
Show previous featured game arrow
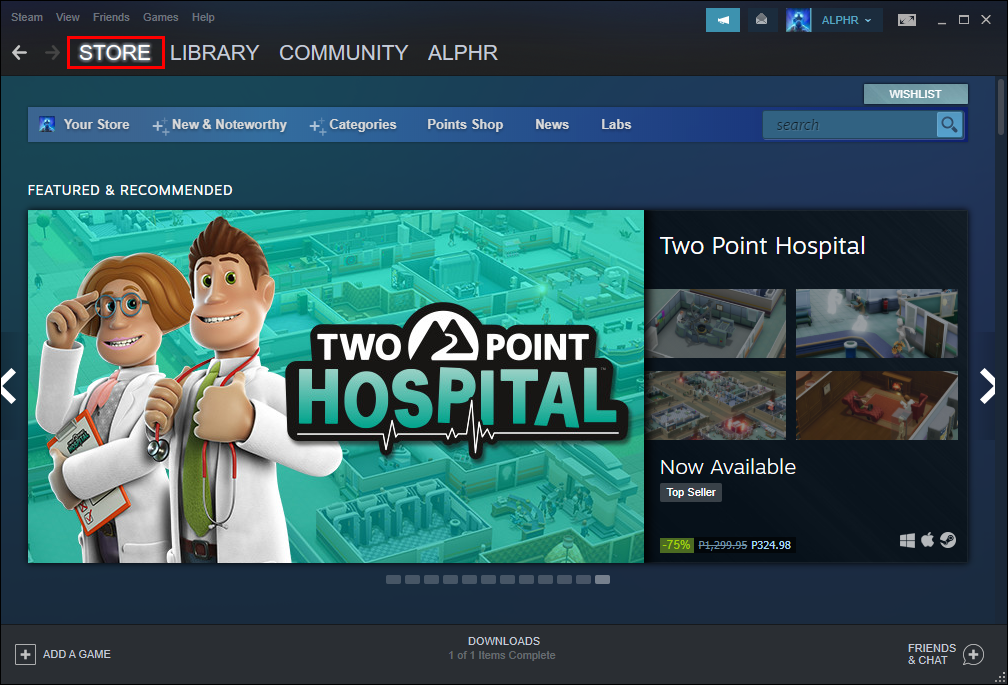click(9, 386)
